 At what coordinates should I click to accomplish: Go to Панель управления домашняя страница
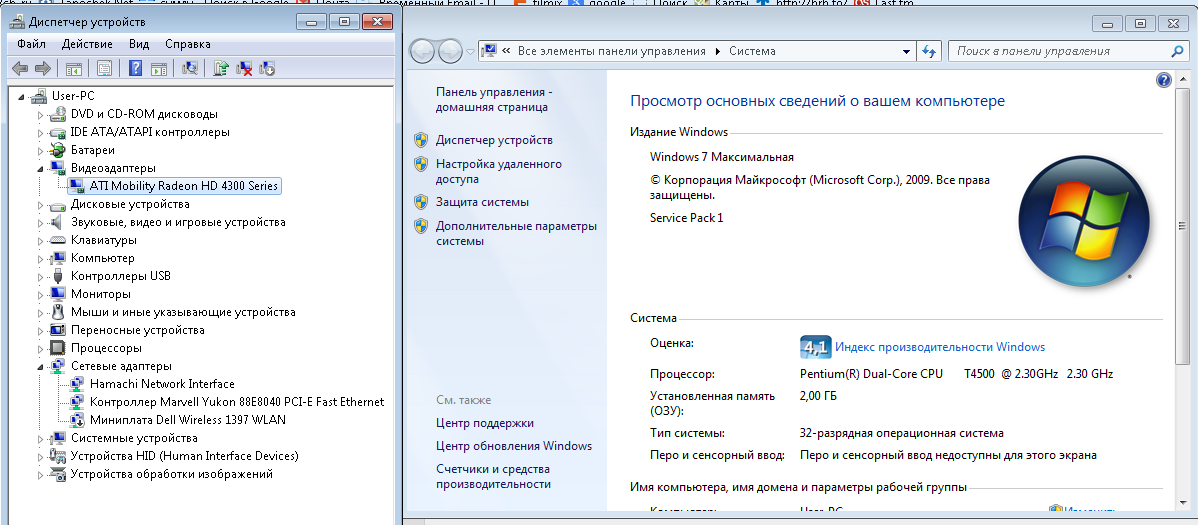(x=494, y=99)
